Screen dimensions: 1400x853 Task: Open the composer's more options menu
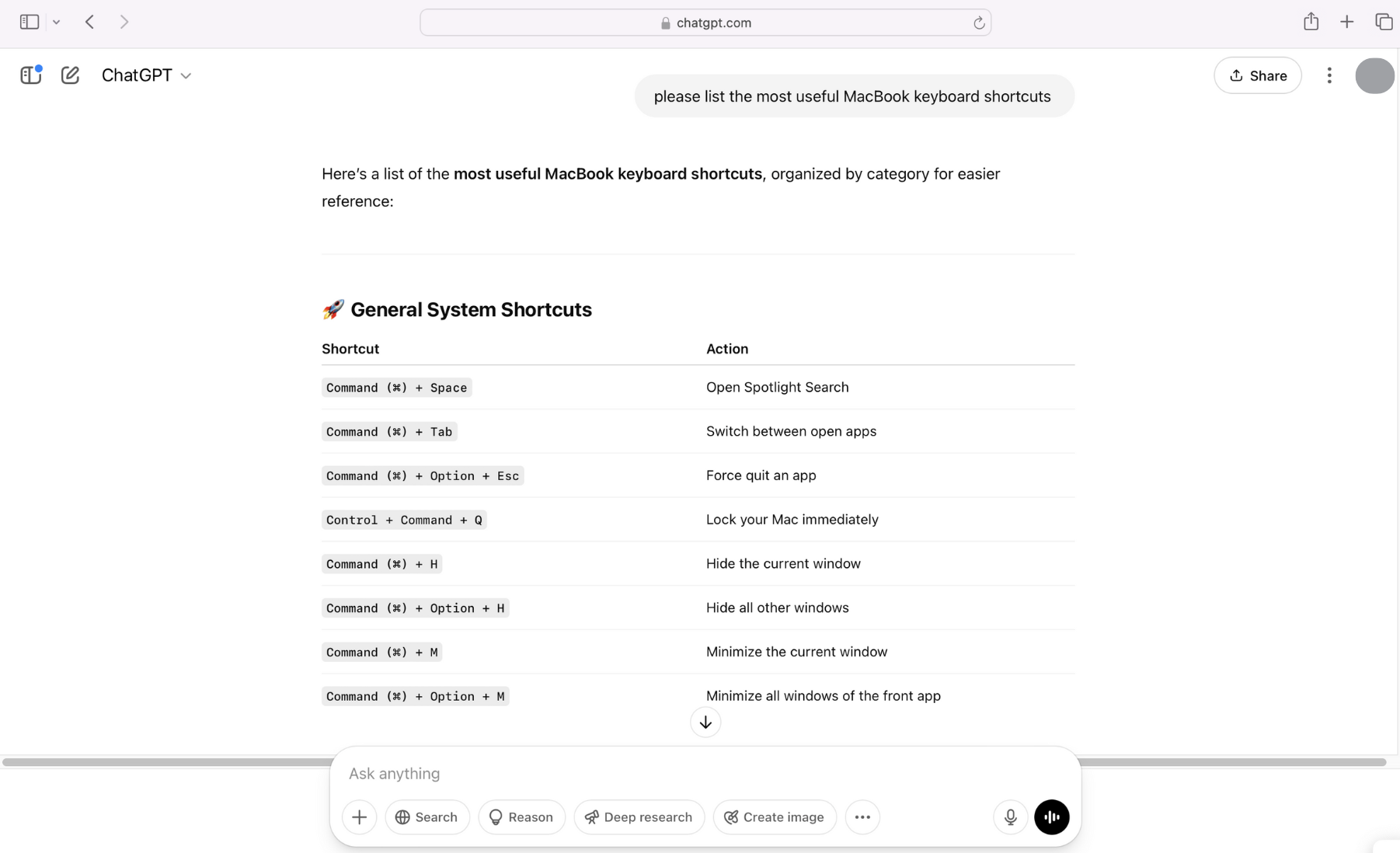click(x=862, y=816)
